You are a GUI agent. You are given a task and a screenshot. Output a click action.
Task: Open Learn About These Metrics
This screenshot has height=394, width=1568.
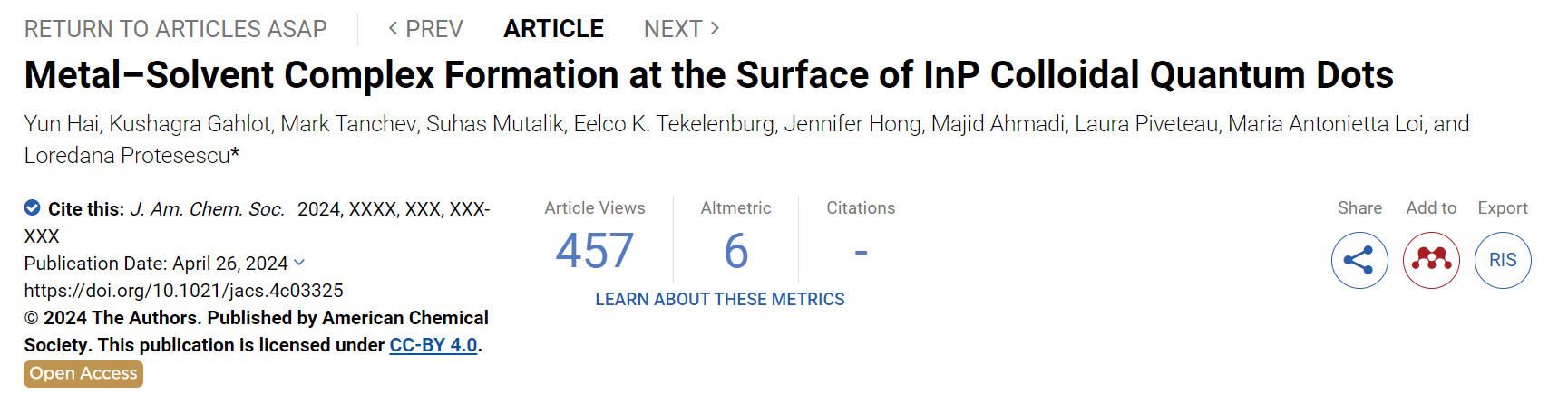pyautogui.click(x=719, y=300)
